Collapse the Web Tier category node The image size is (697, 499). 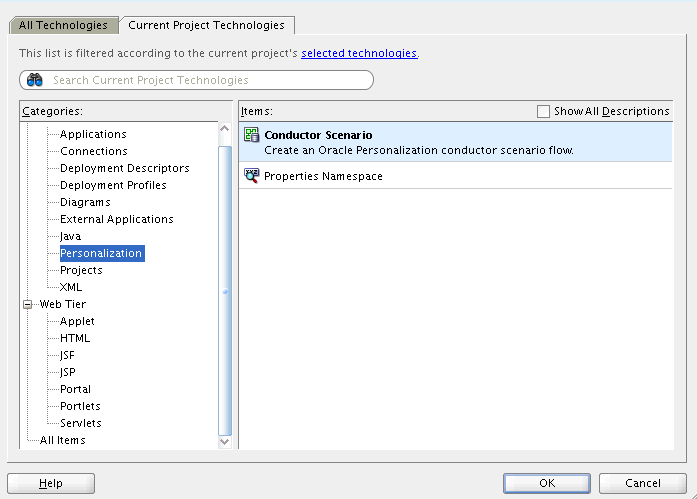click(x=28, y=304)
